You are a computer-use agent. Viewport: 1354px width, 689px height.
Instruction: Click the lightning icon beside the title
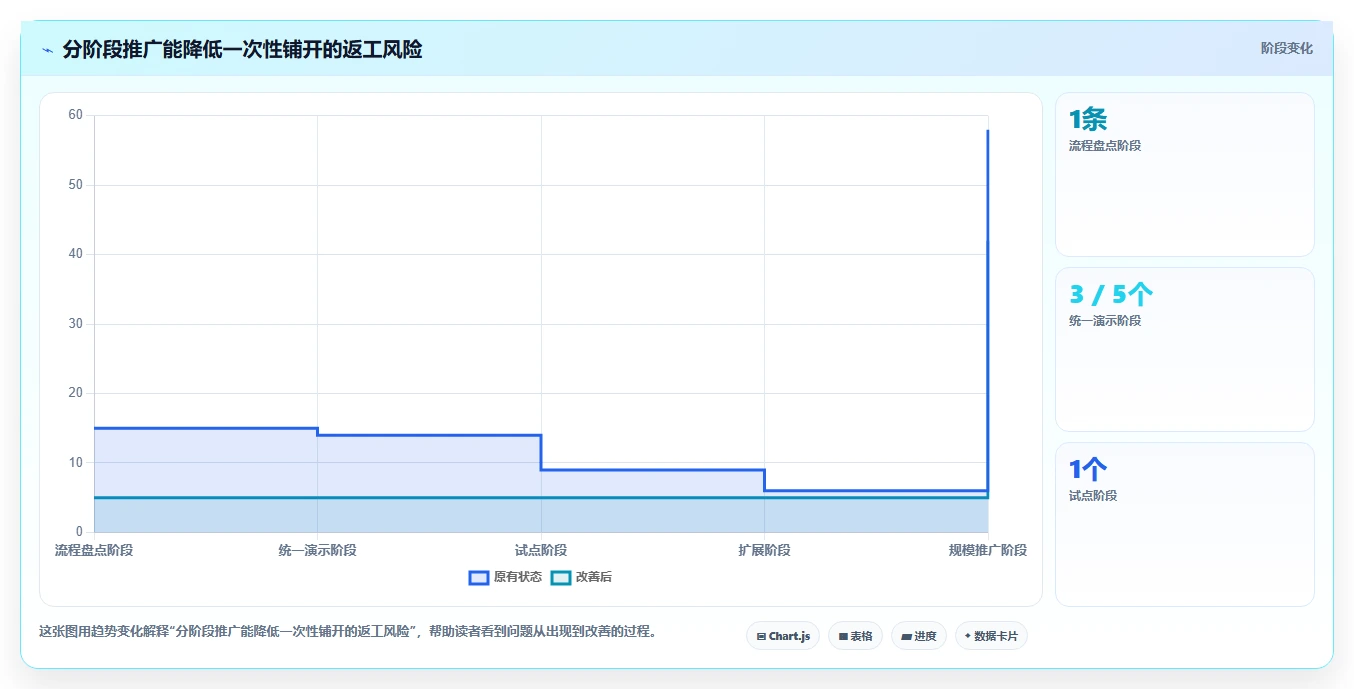47,50
